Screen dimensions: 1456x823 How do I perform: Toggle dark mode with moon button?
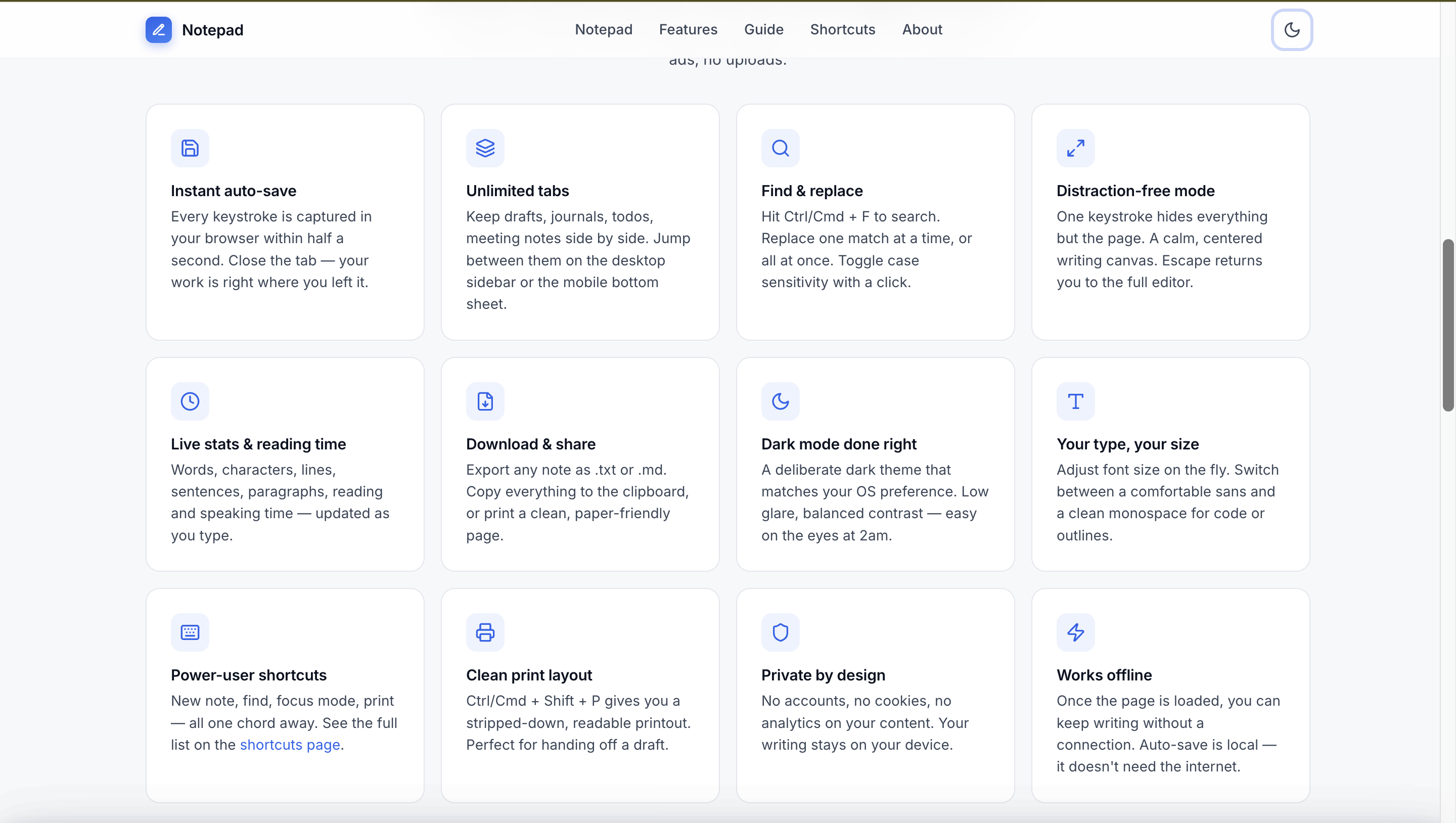click(x=1292, y=29)
